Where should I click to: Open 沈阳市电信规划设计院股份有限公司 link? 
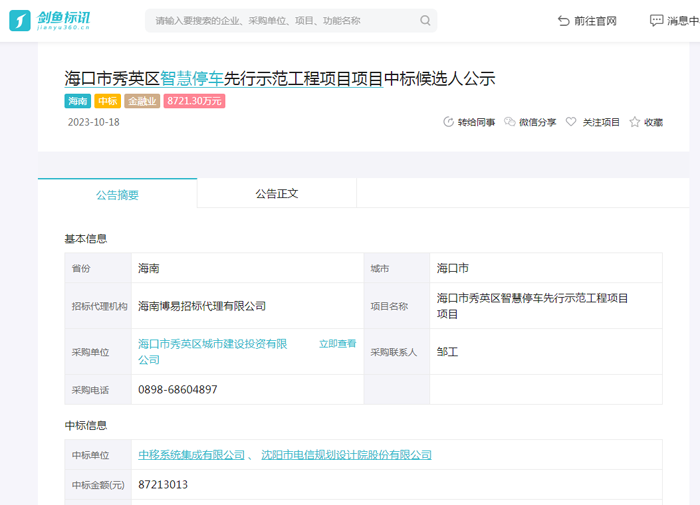pyautogui.click(x=346, y=455)
